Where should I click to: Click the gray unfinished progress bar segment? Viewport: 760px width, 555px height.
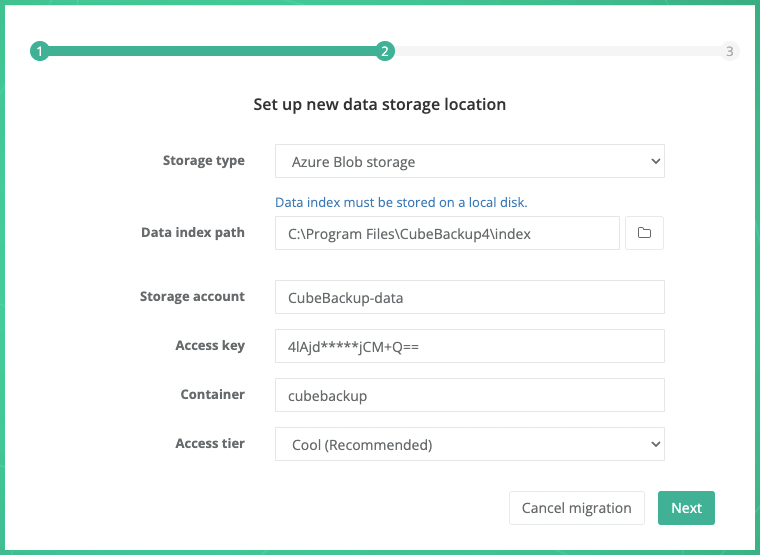[557, 51]
